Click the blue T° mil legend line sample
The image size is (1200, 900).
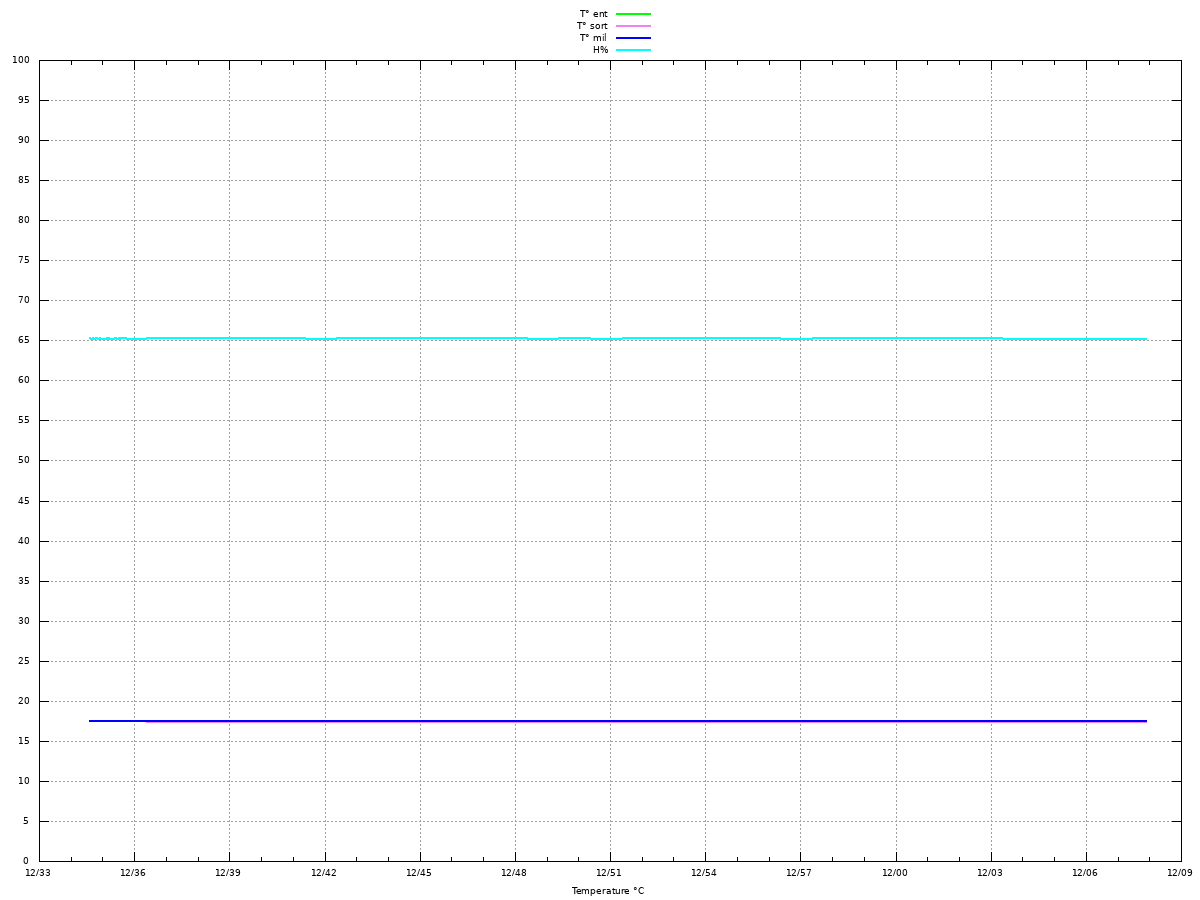(x=633, y=38)
